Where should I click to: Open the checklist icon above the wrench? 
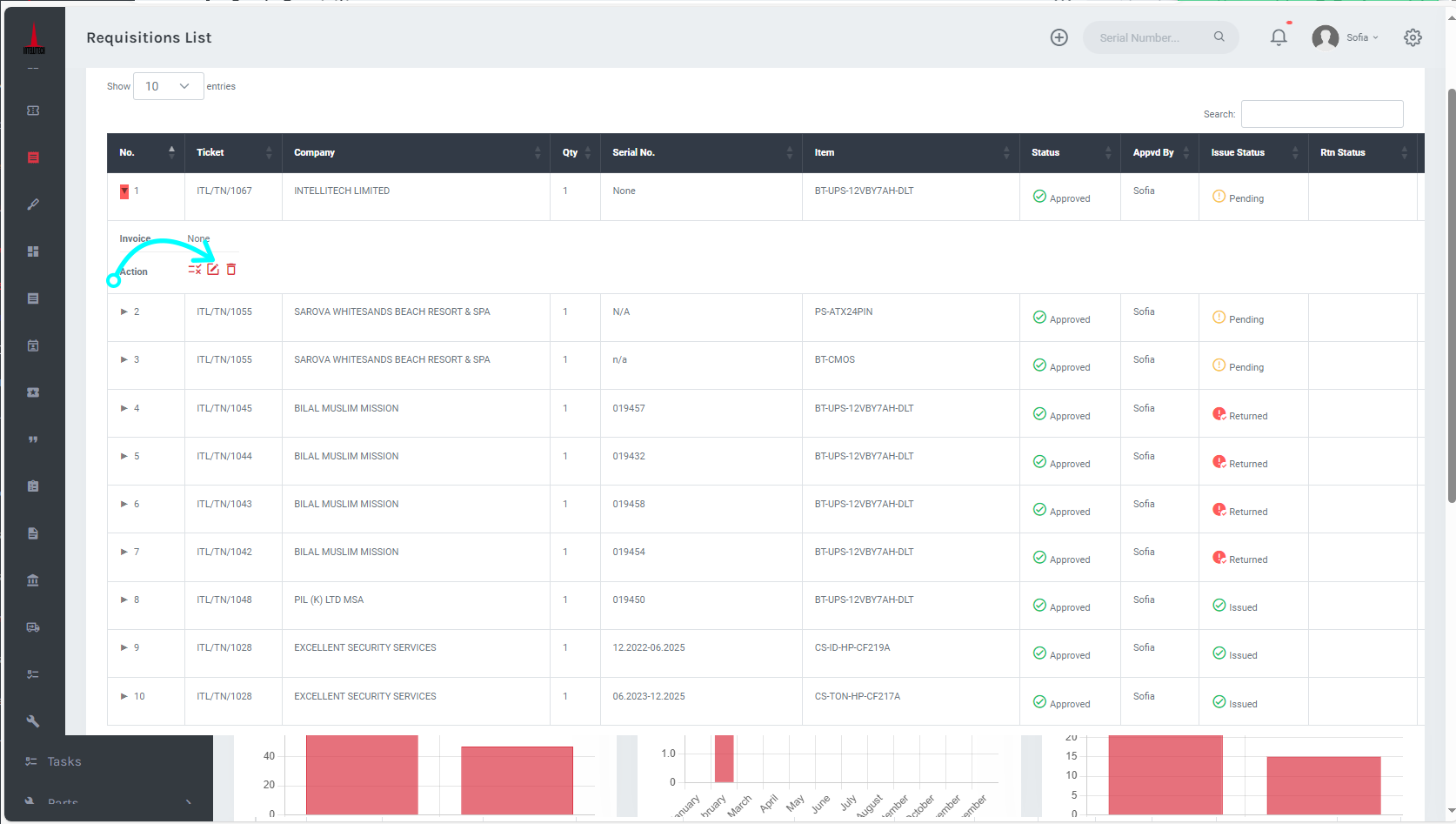tap(33, 674)
